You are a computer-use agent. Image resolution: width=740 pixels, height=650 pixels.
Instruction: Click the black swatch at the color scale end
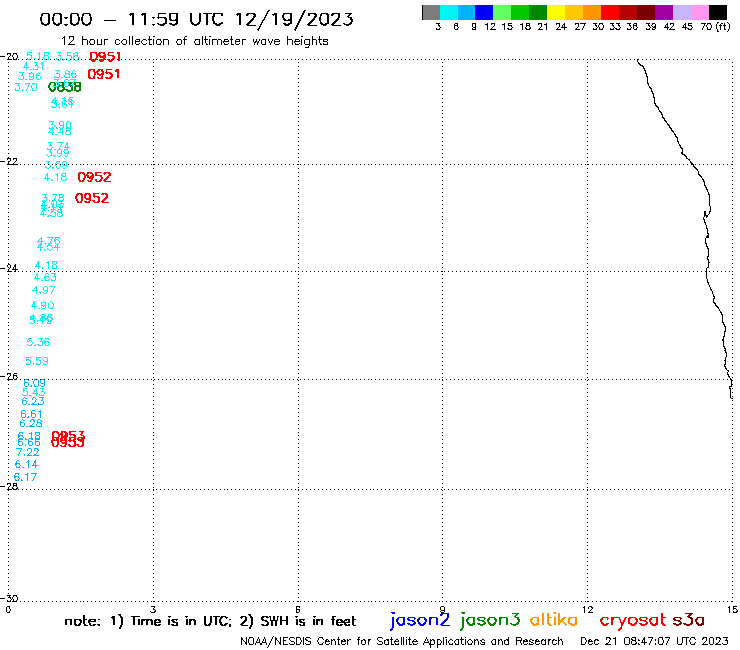tap(718, 12)
